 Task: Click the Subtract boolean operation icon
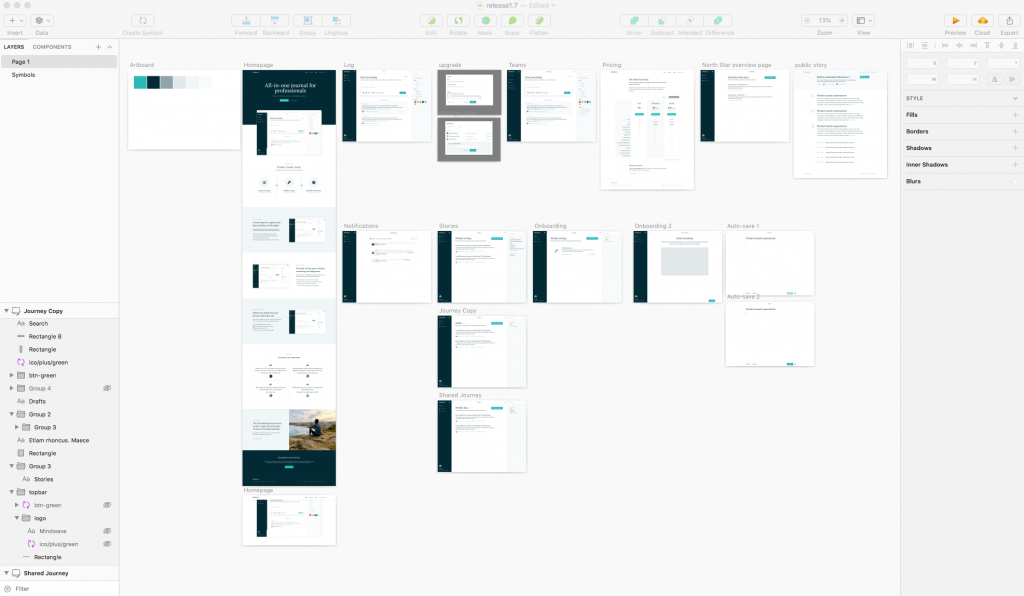pos(662,21)
